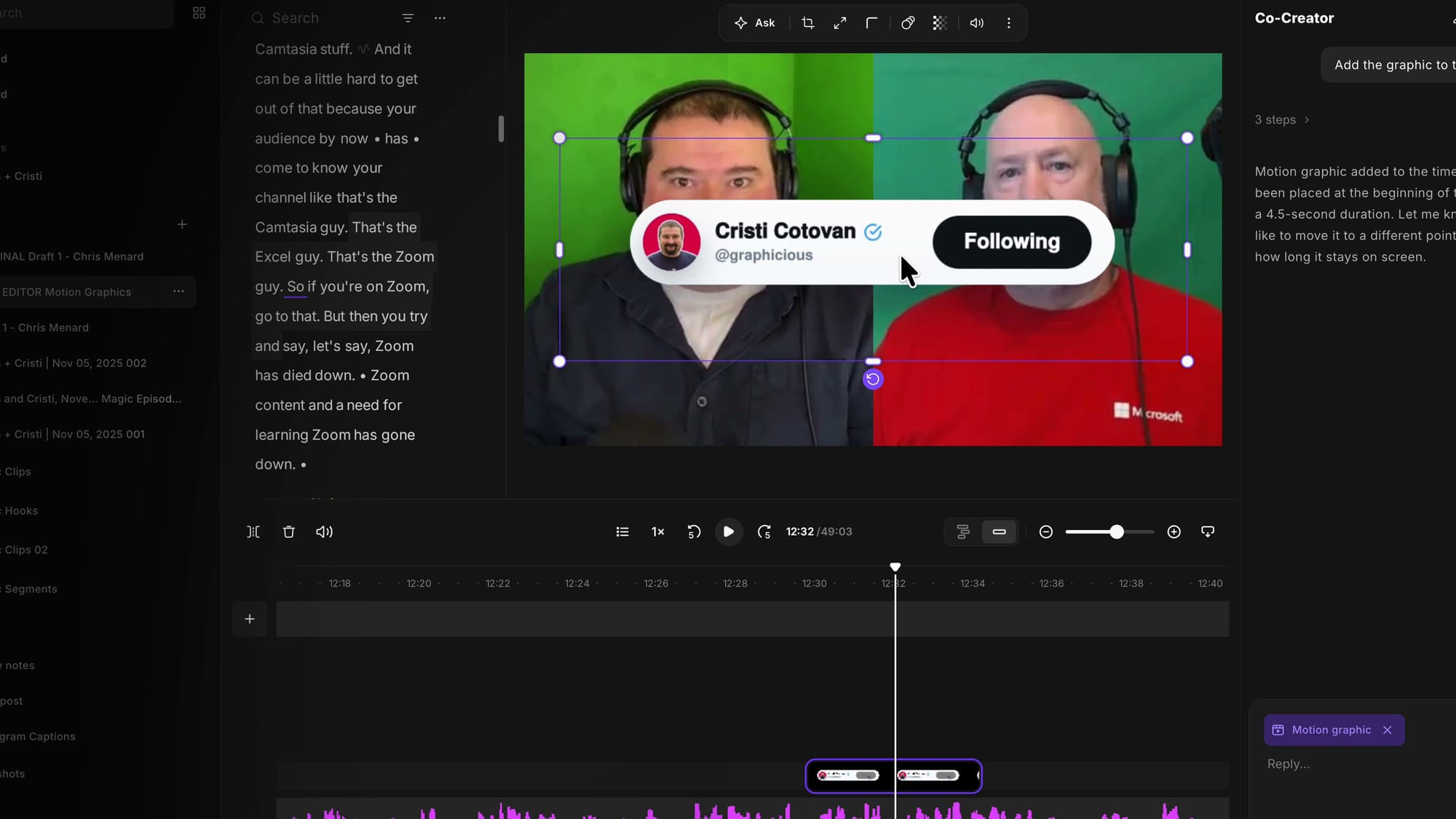Click the expand/resize arrows icon in toolbar
1456x819 pixels.
(x=840, y=23)
